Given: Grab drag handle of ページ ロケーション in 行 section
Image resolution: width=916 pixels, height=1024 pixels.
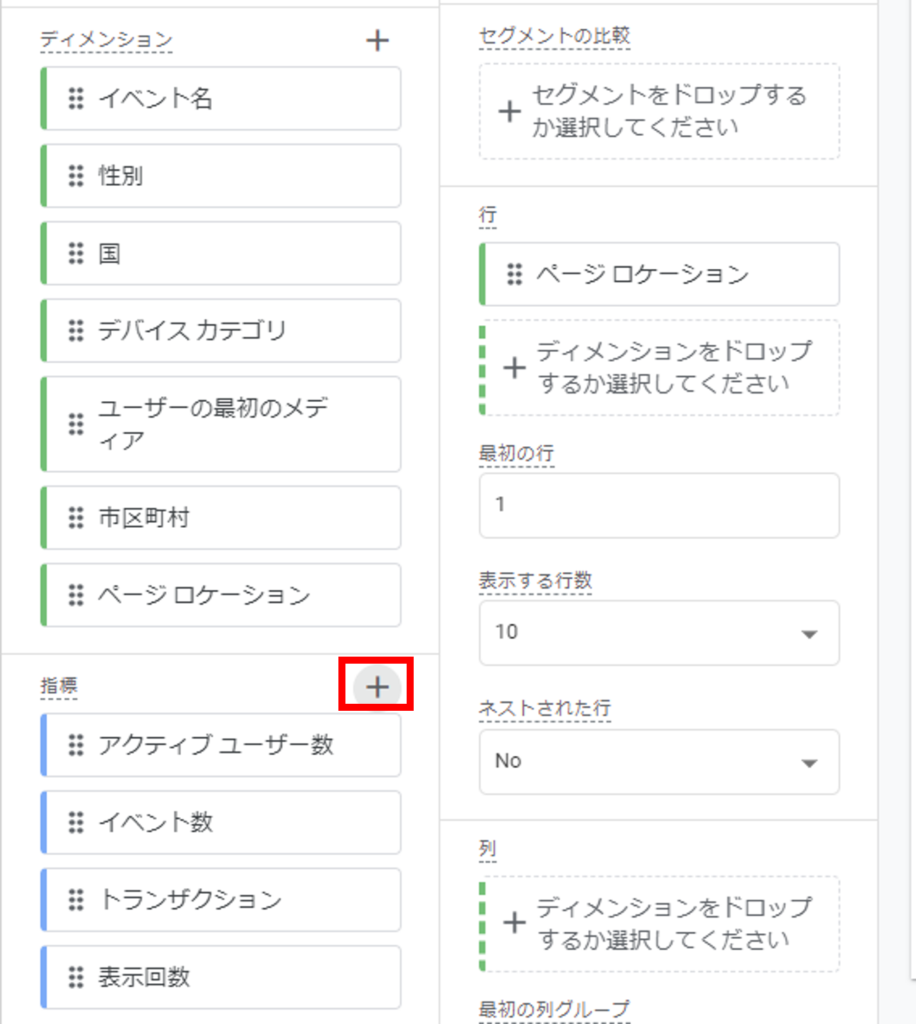Looking at the screenshot, I should [515, 274].
